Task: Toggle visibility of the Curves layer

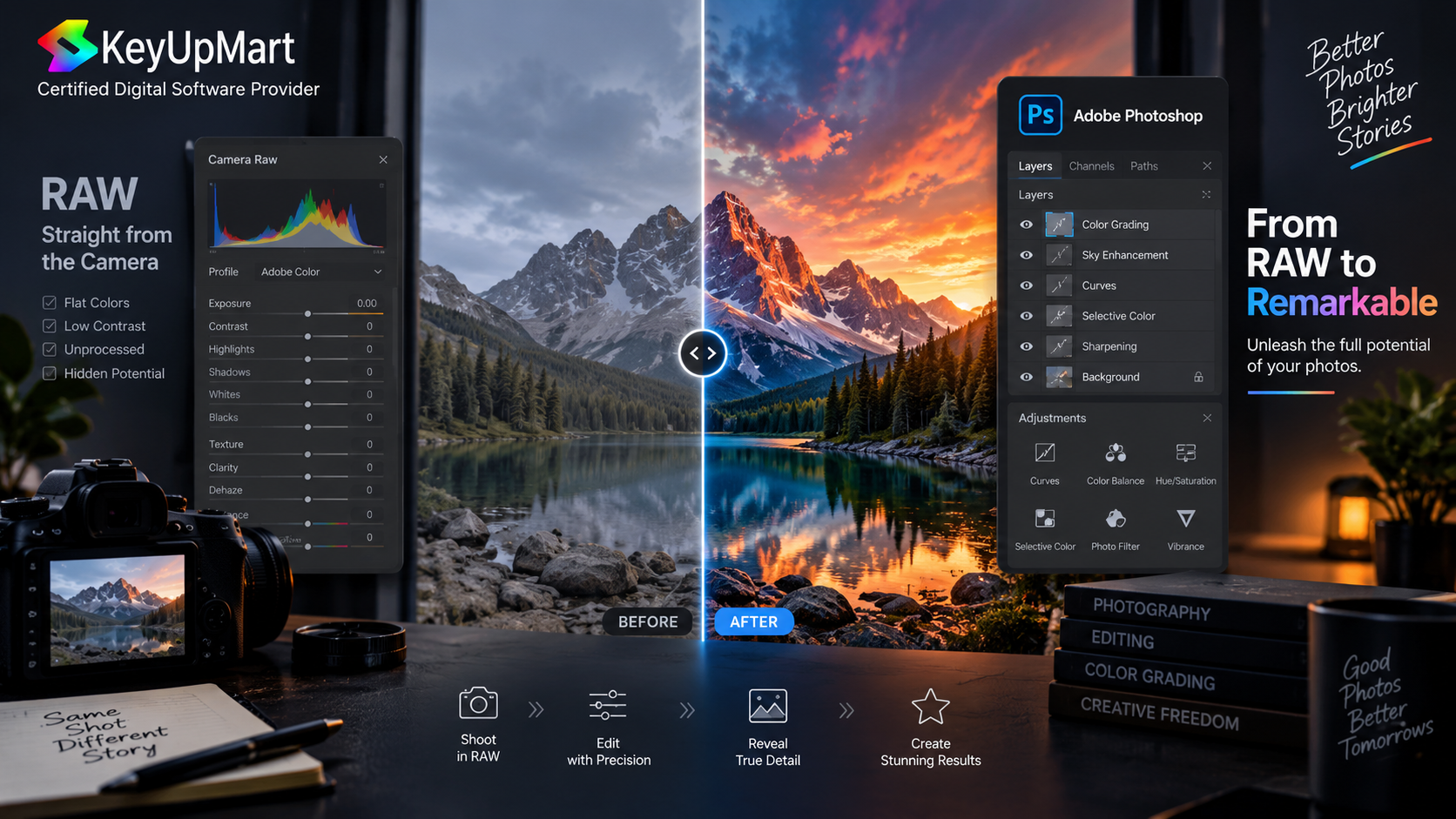Action: pyautogui.click(x=1027, y=285)
